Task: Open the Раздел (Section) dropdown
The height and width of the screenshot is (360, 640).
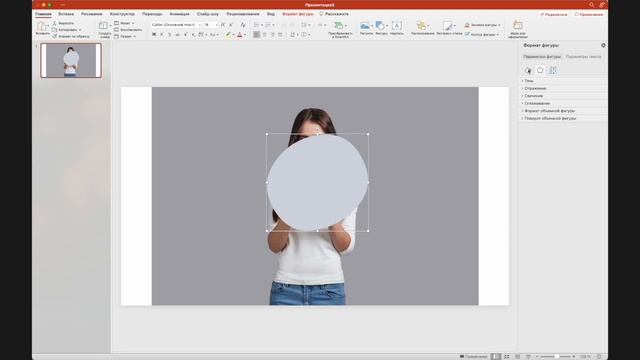Action: pyautogui.click(x=125, y=36)
